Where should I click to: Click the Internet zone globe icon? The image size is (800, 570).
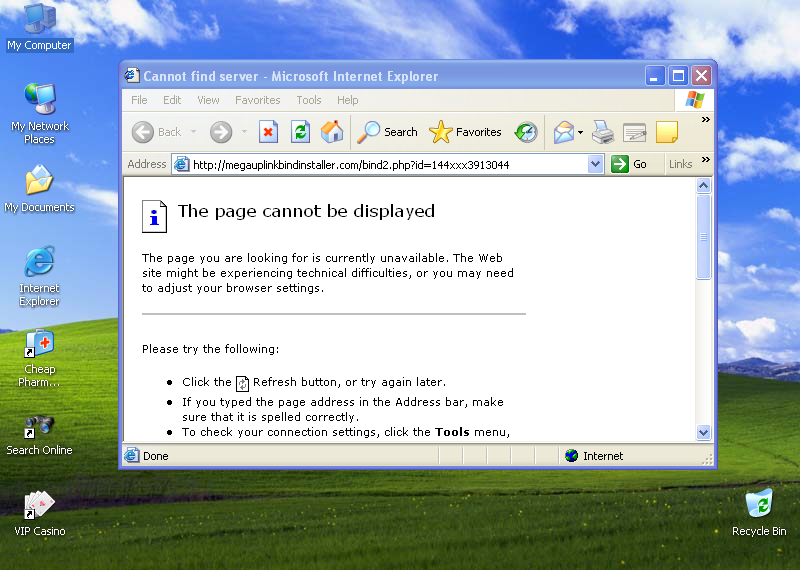[x=571, y=455]
